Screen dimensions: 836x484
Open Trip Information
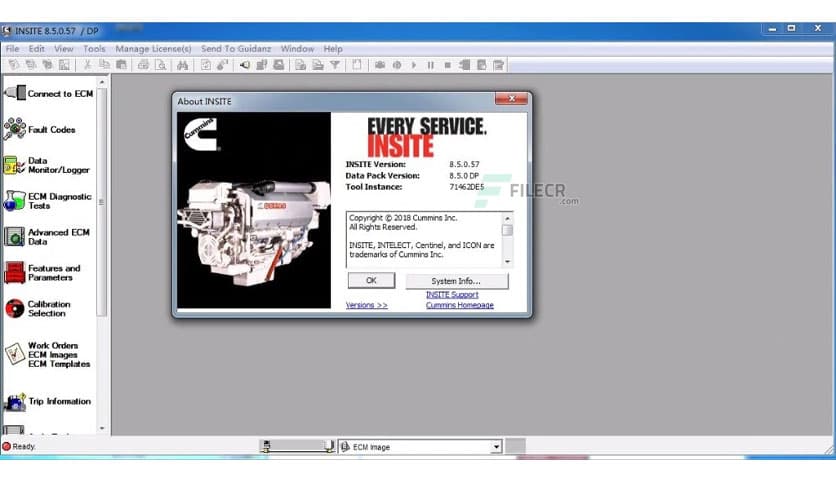47,401
